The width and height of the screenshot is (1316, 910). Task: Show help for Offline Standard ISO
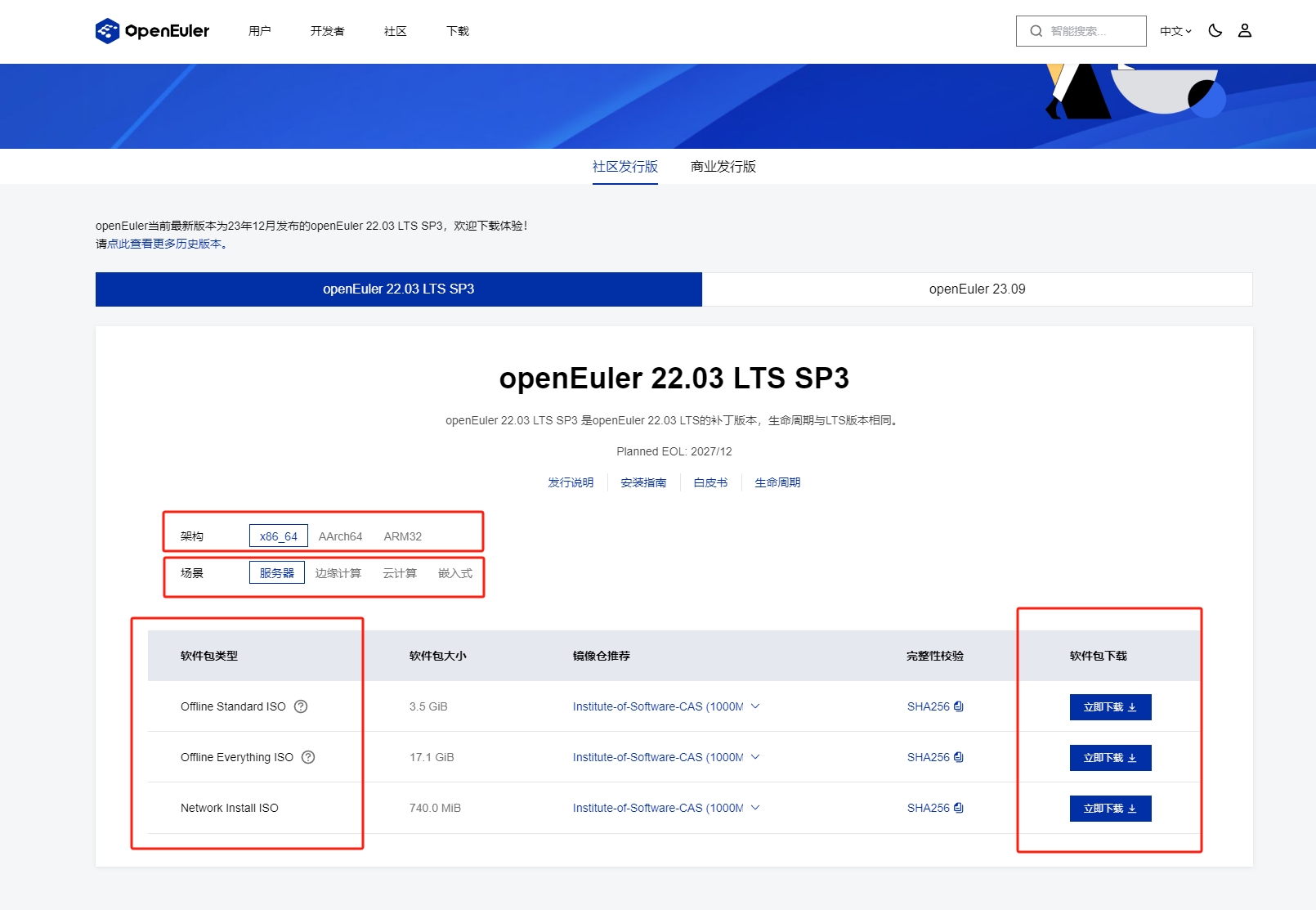[x=301, y=706]
